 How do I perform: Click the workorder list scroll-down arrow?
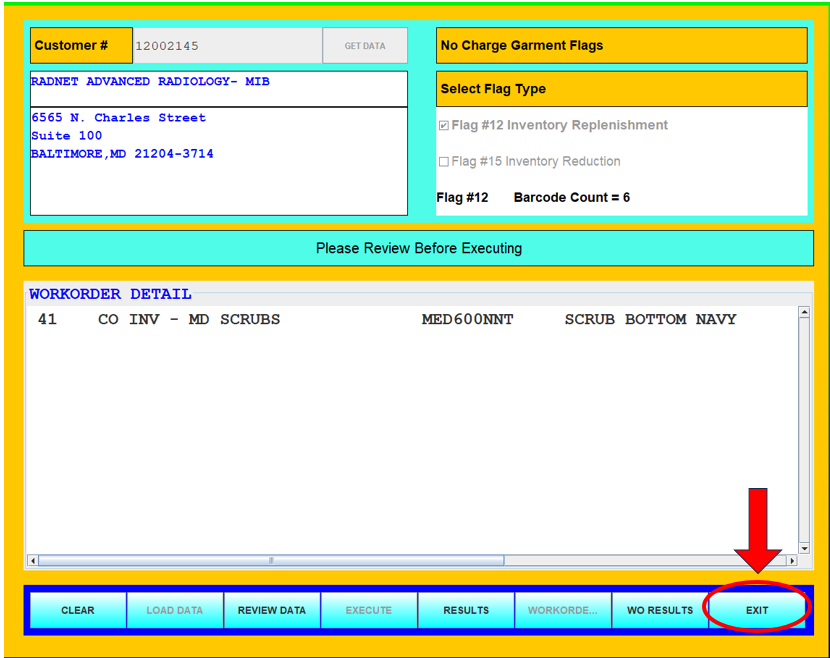803,548
